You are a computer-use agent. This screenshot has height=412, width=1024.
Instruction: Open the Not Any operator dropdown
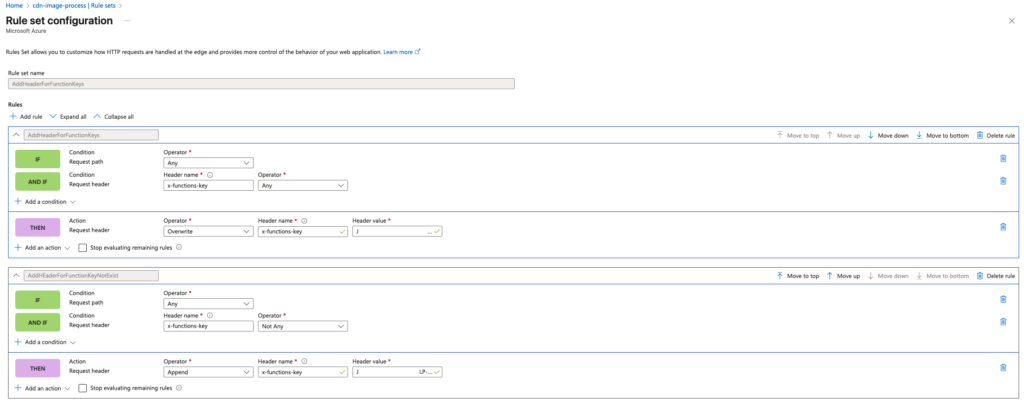tap(302, 325)
